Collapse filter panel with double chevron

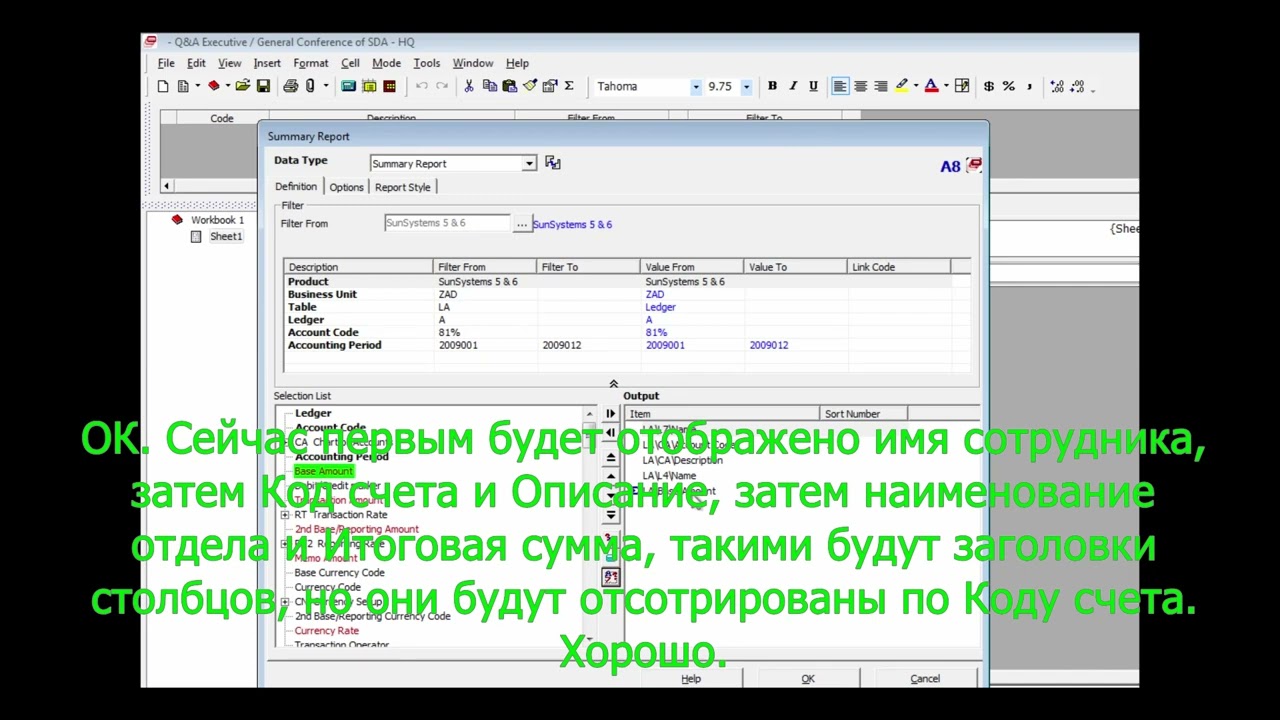(x=613, y=384)
